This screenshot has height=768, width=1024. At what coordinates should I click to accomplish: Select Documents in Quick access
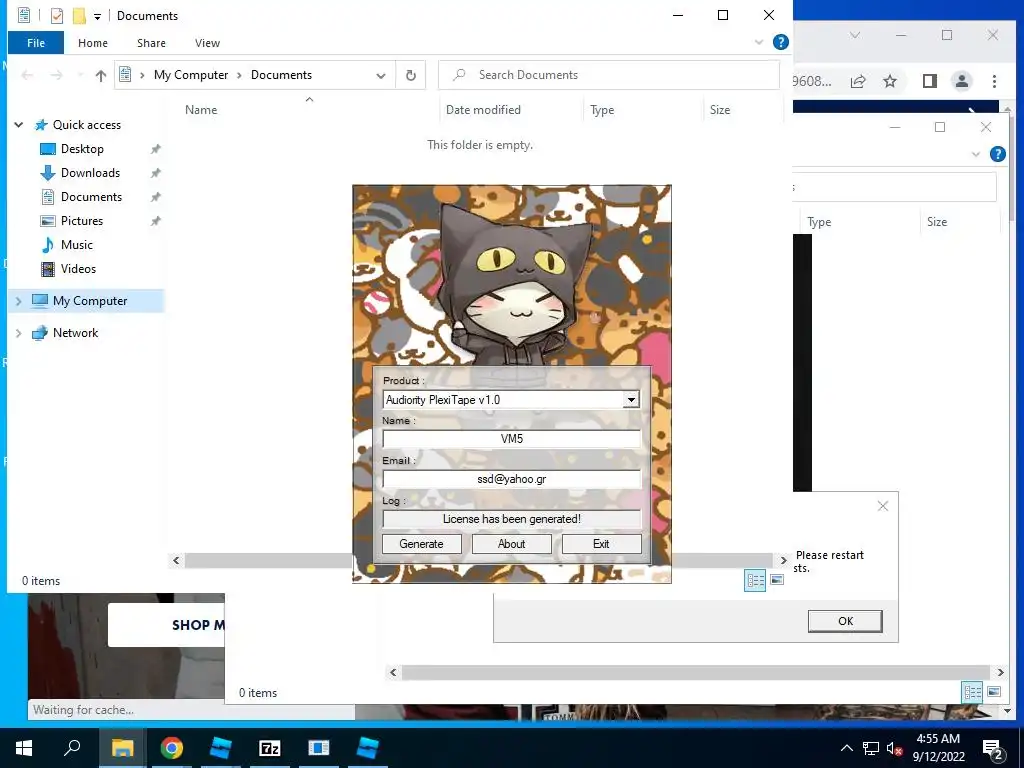click(x=91, y=197)
